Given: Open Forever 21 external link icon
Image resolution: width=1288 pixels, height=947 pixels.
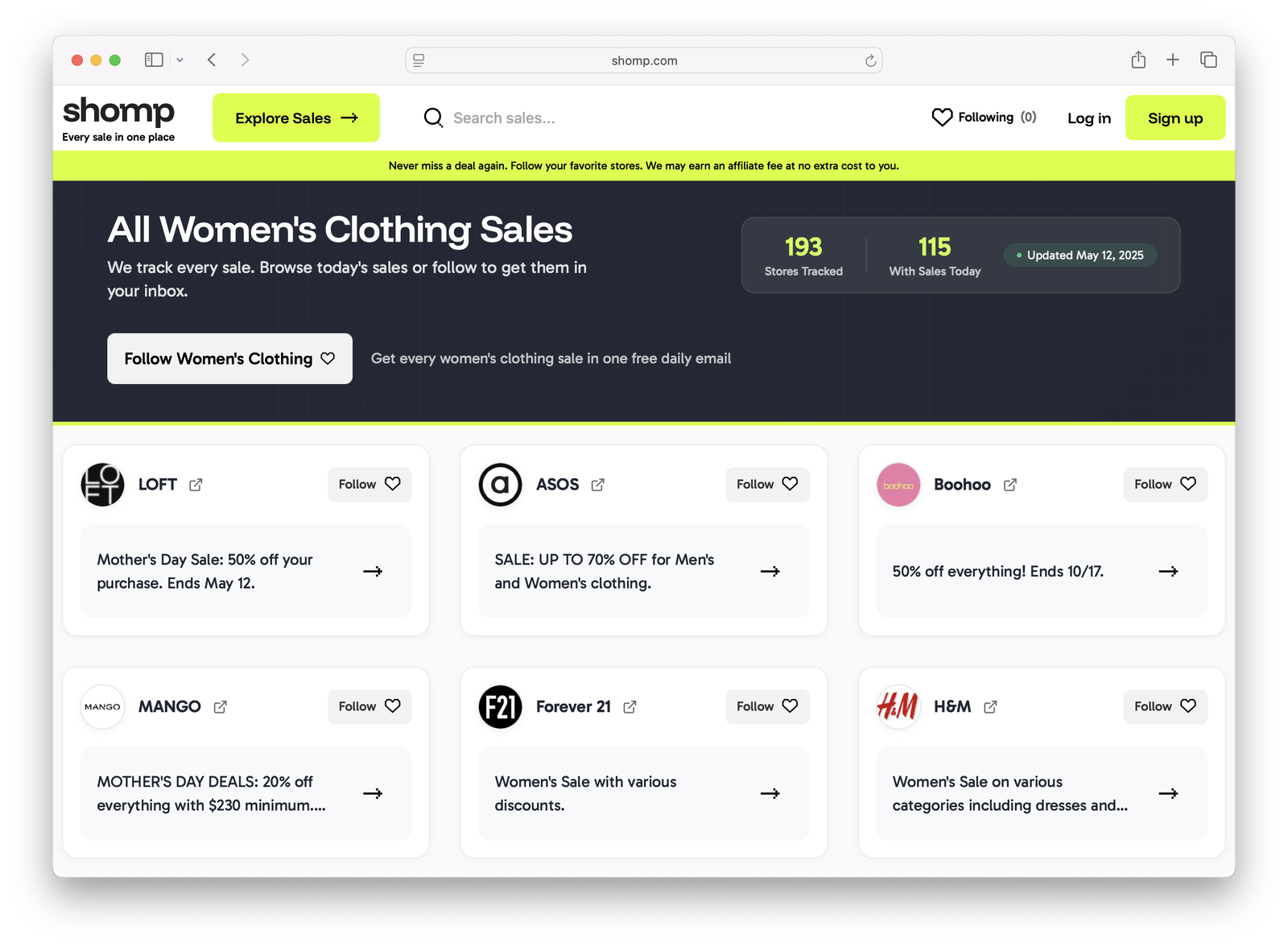Looking at the screenshot, I should tap(630, 707).
